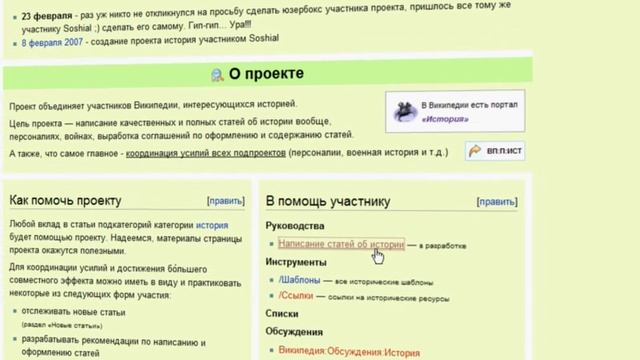This screenshot has width=640, height=360.
Task: Click the Обсуждения subheading
Action: click(x=294, y=332)
